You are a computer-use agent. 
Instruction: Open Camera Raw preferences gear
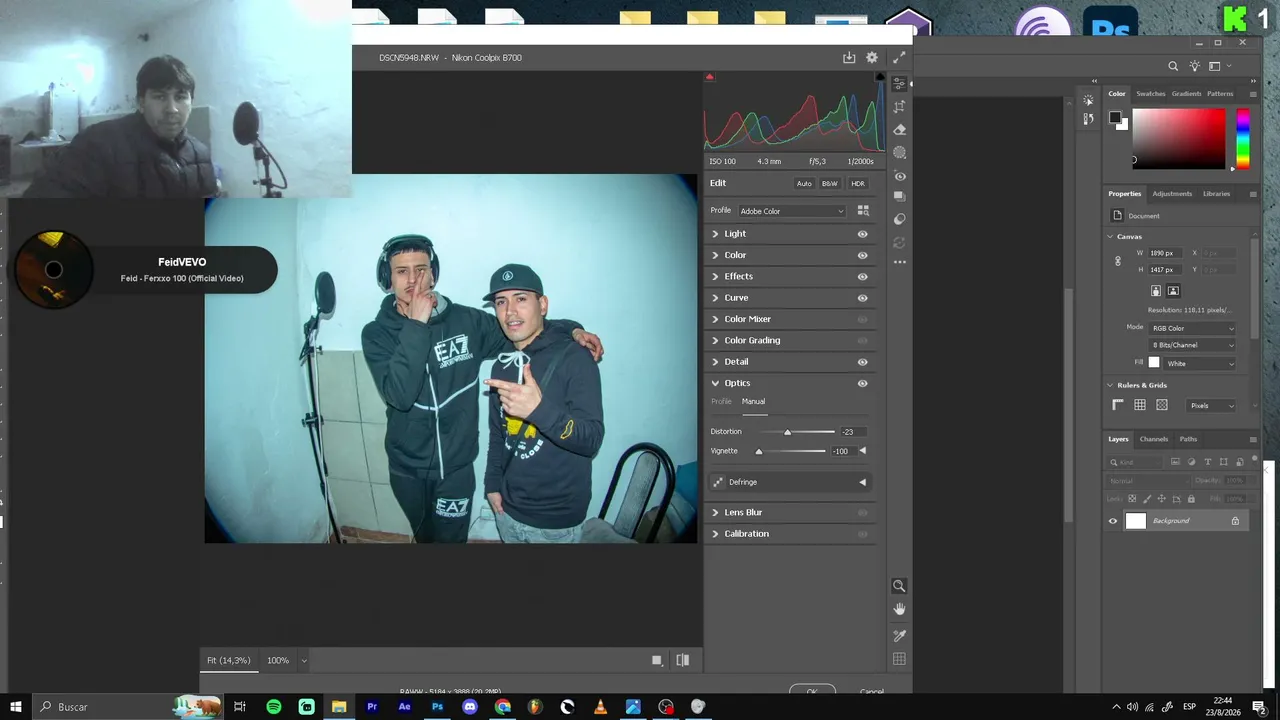(x=872, y=58)
